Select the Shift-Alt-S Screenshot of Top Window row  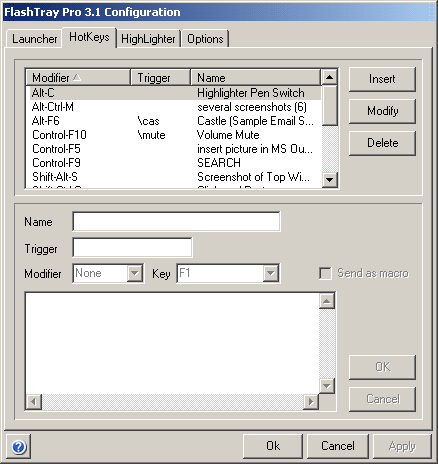click(174, 177)
